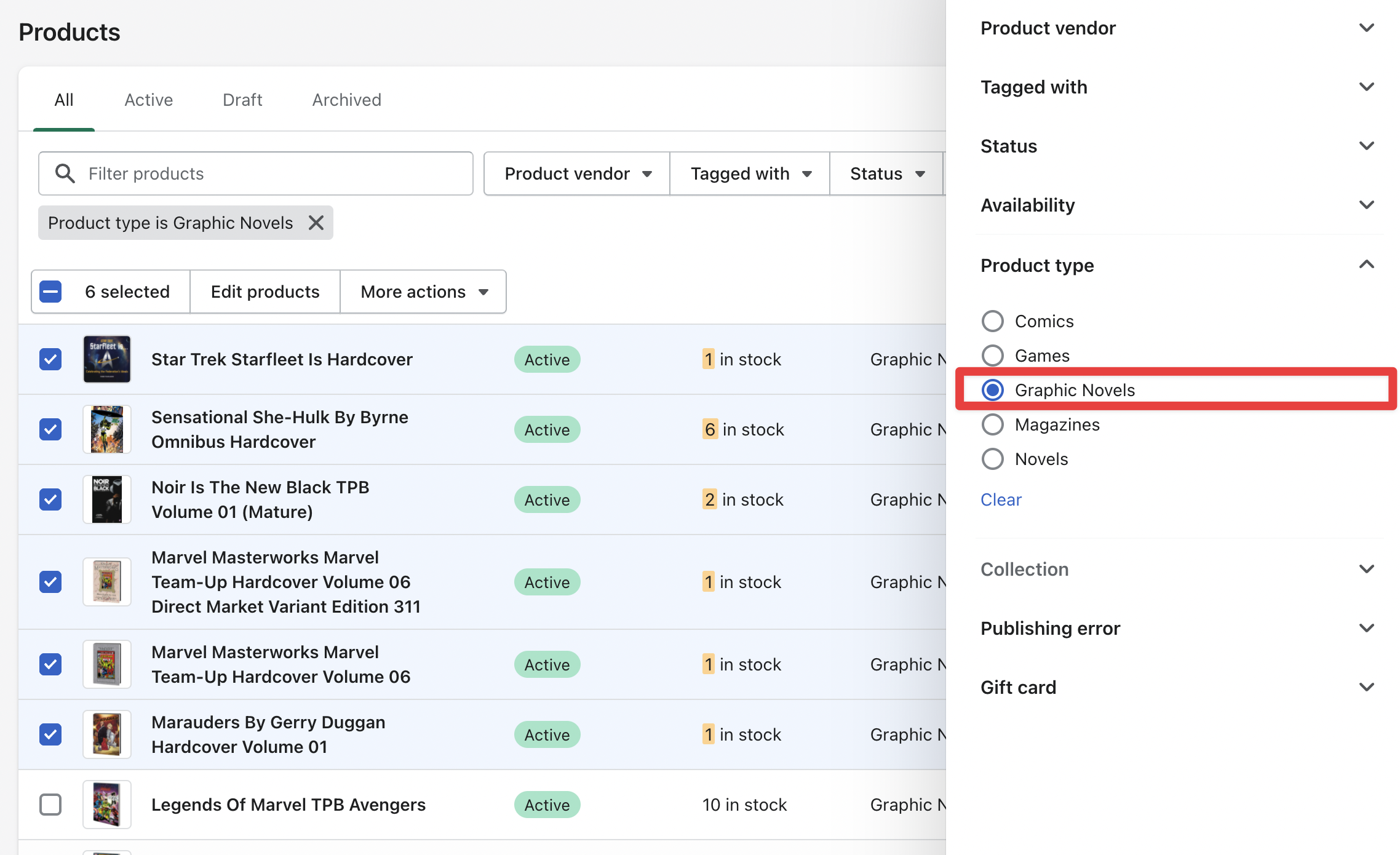Focus the Filter products search field

tap(256, 173)
